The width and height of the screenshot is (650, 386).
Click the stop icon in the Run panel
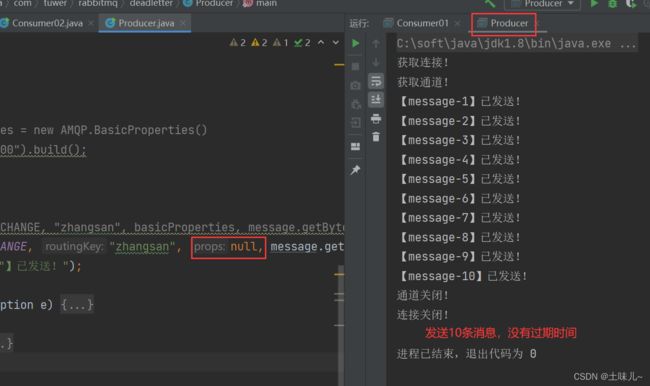tap(355, 66)
